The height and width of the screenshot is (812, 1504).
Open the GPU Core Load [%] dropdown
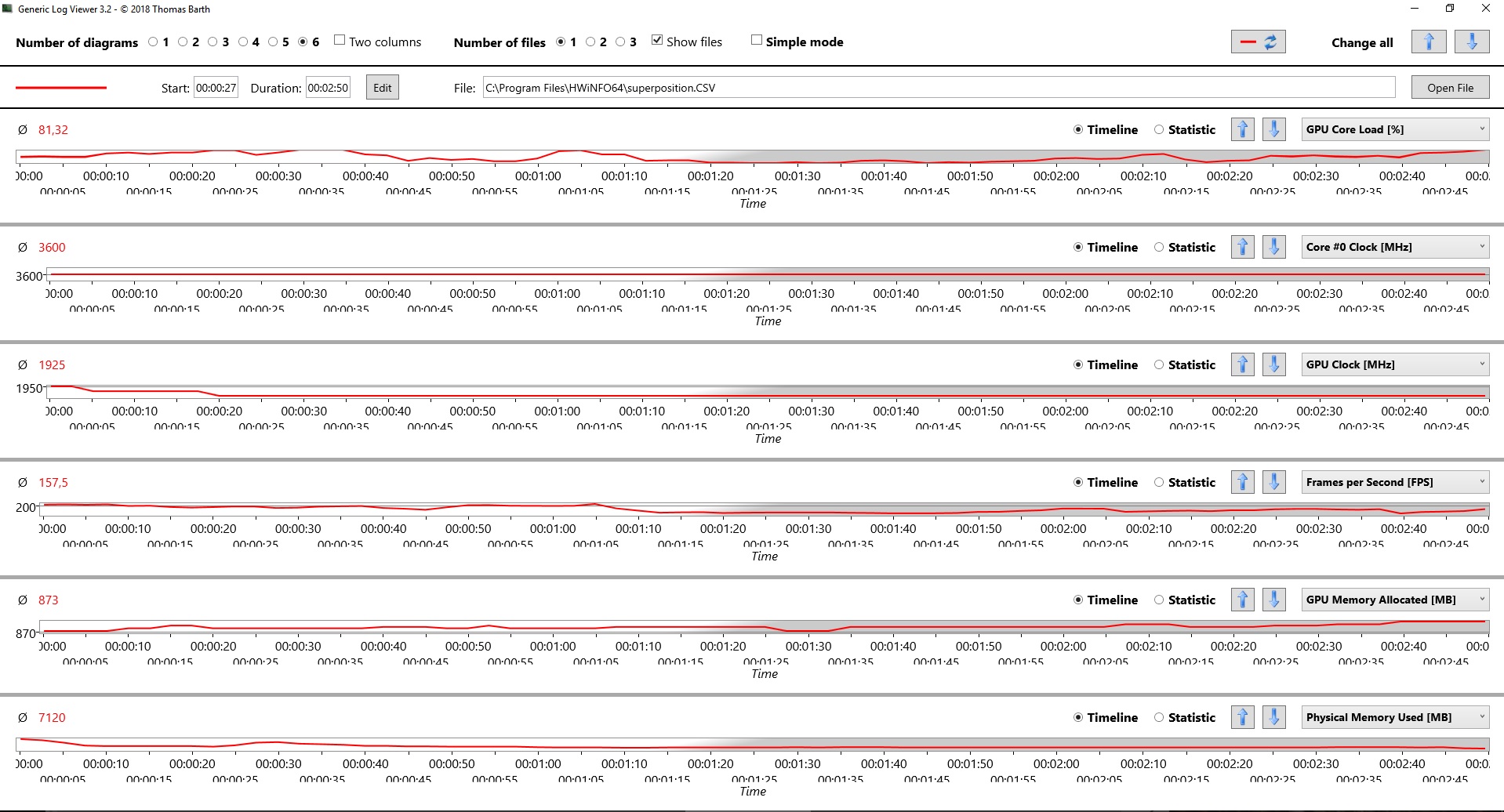coord(1395,129)
